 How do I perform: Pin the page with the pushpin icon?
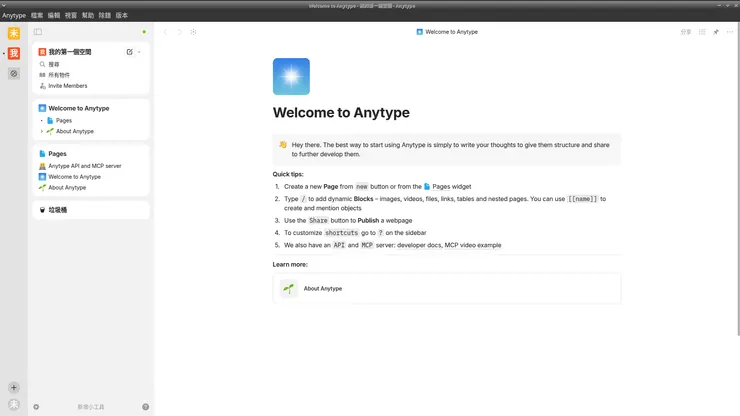point(716,32)
